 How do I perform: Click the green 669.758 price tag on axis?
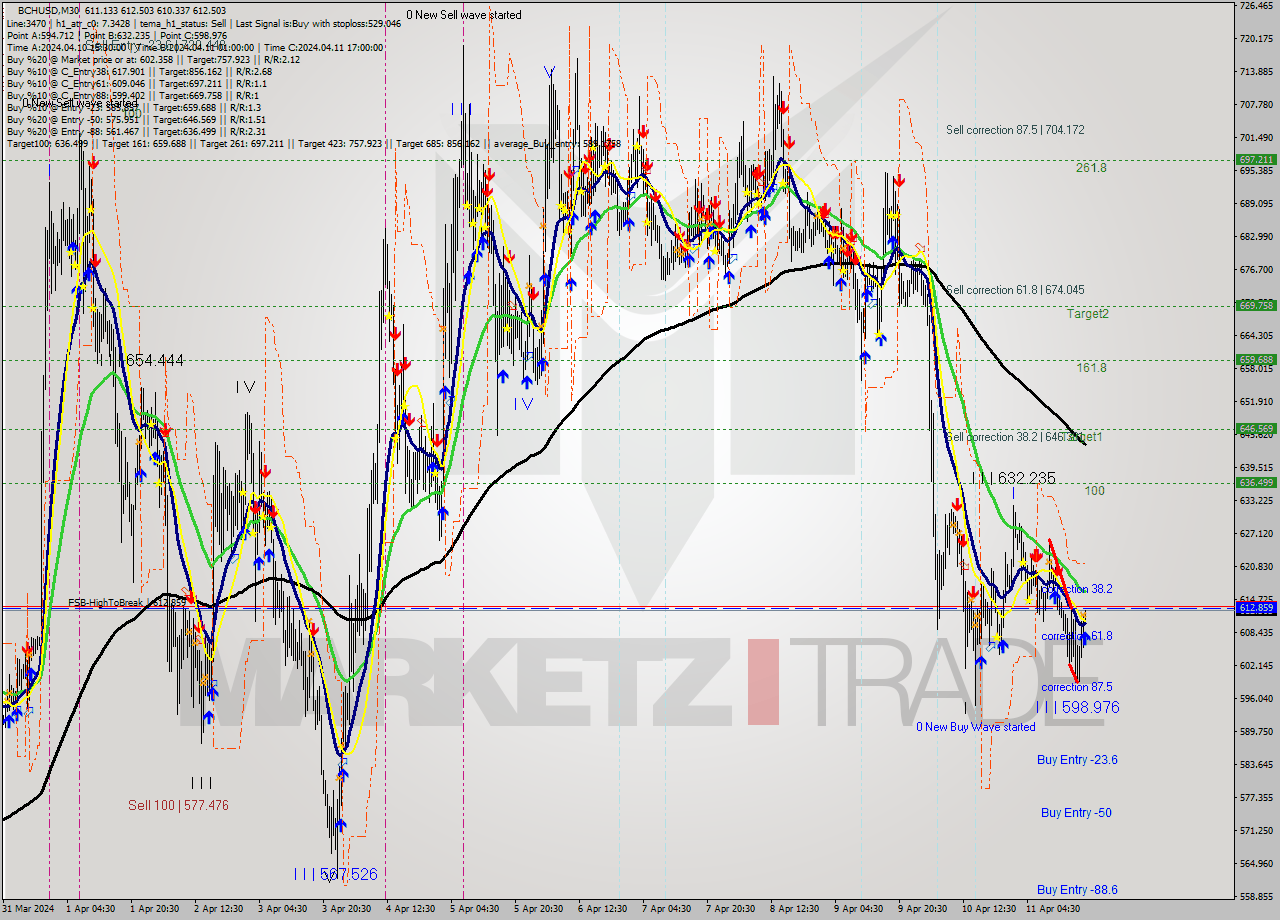(1256, 306)
